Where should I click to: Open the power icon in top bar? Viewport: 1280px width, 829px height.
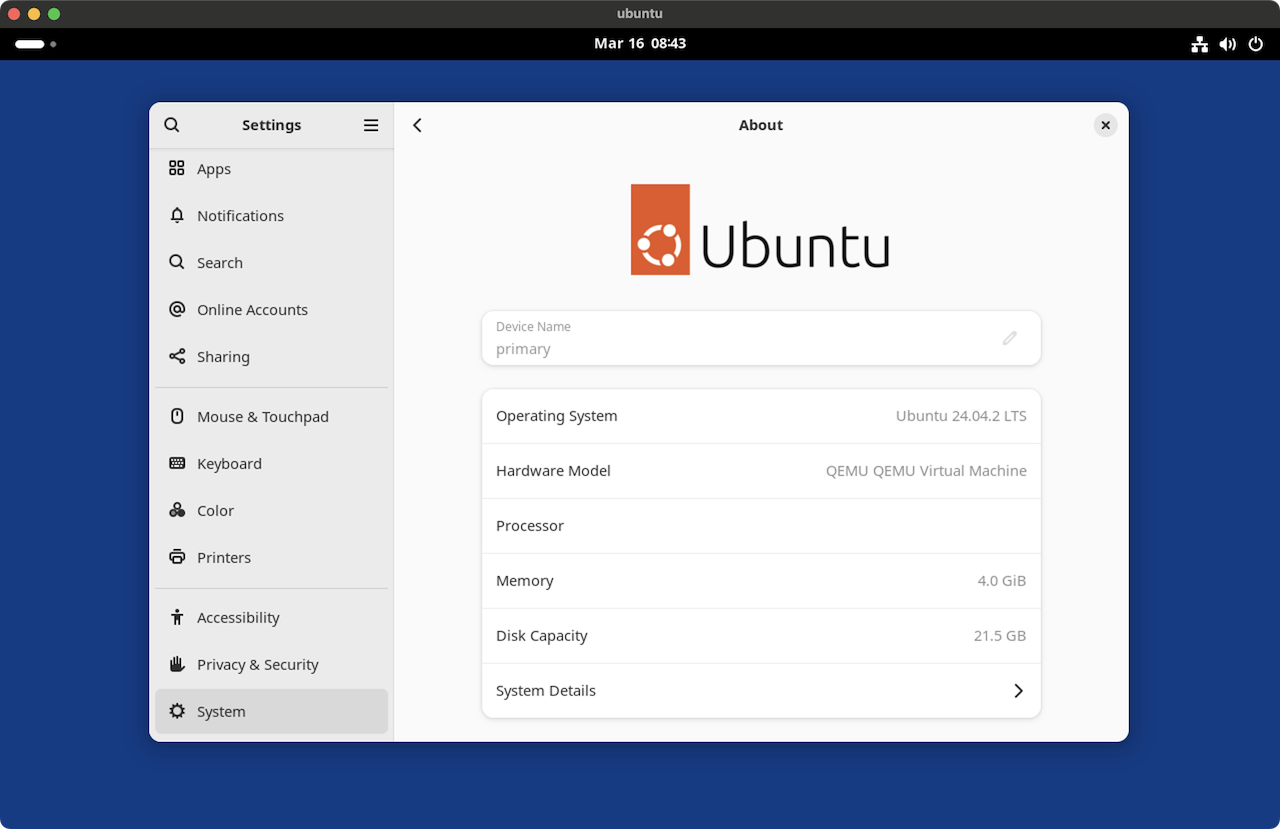[1256, 44]
